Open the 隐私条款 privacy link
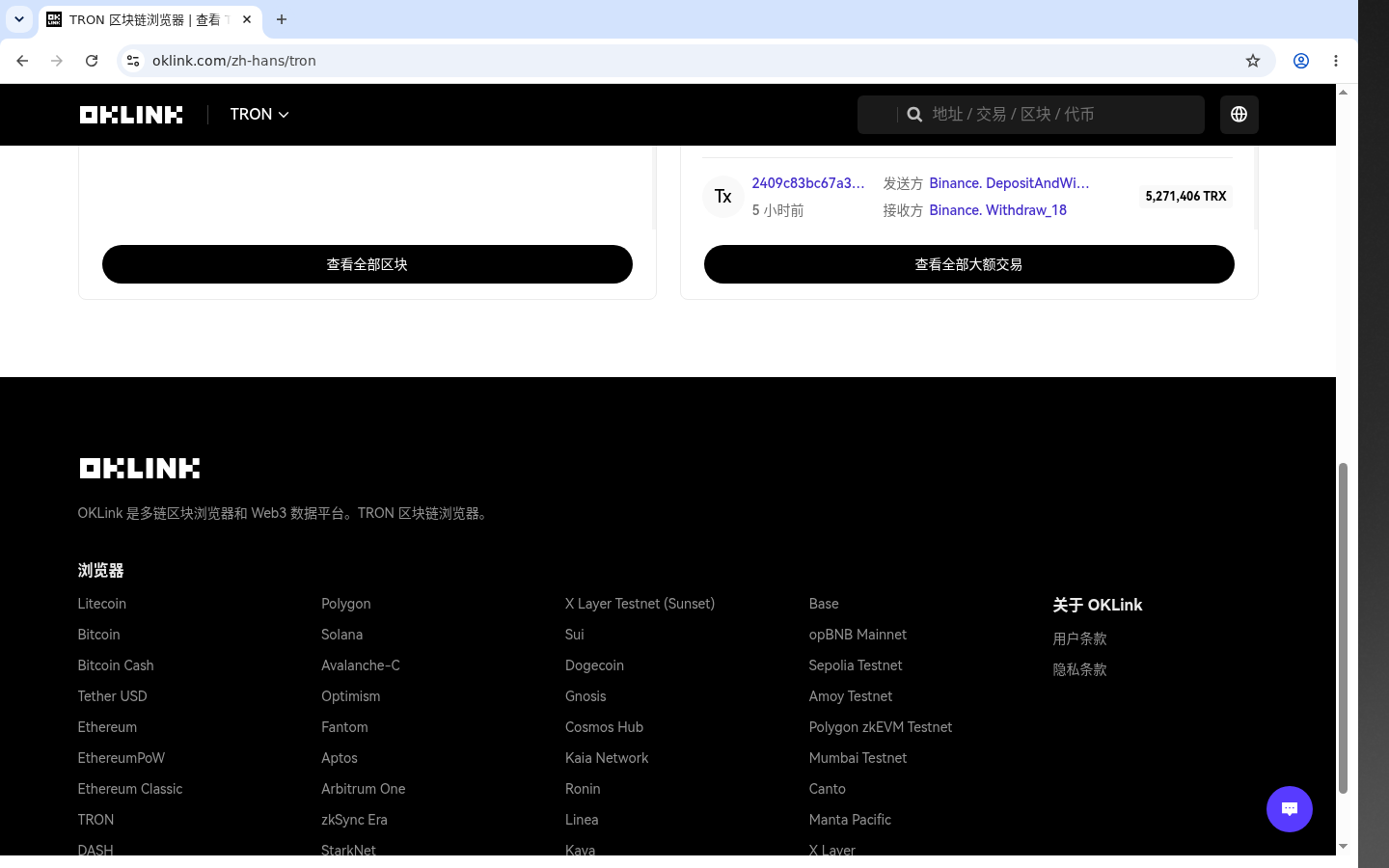Image resolution: width=1389 pixels, height=868 pixels. click(1080, 669)
